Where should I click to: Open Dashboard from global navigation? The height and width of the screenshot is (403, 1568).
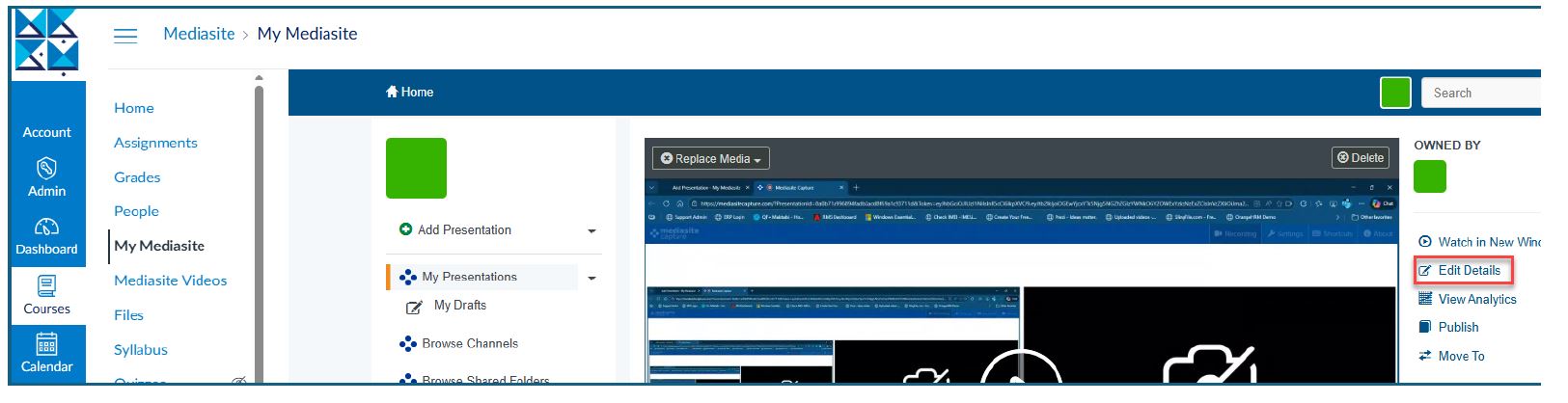(x=46, y=236)
